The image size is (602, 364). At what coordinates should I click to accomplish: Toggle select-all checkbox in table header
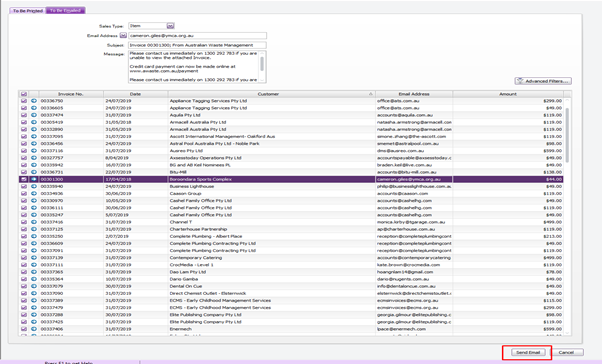click(24, 94)
